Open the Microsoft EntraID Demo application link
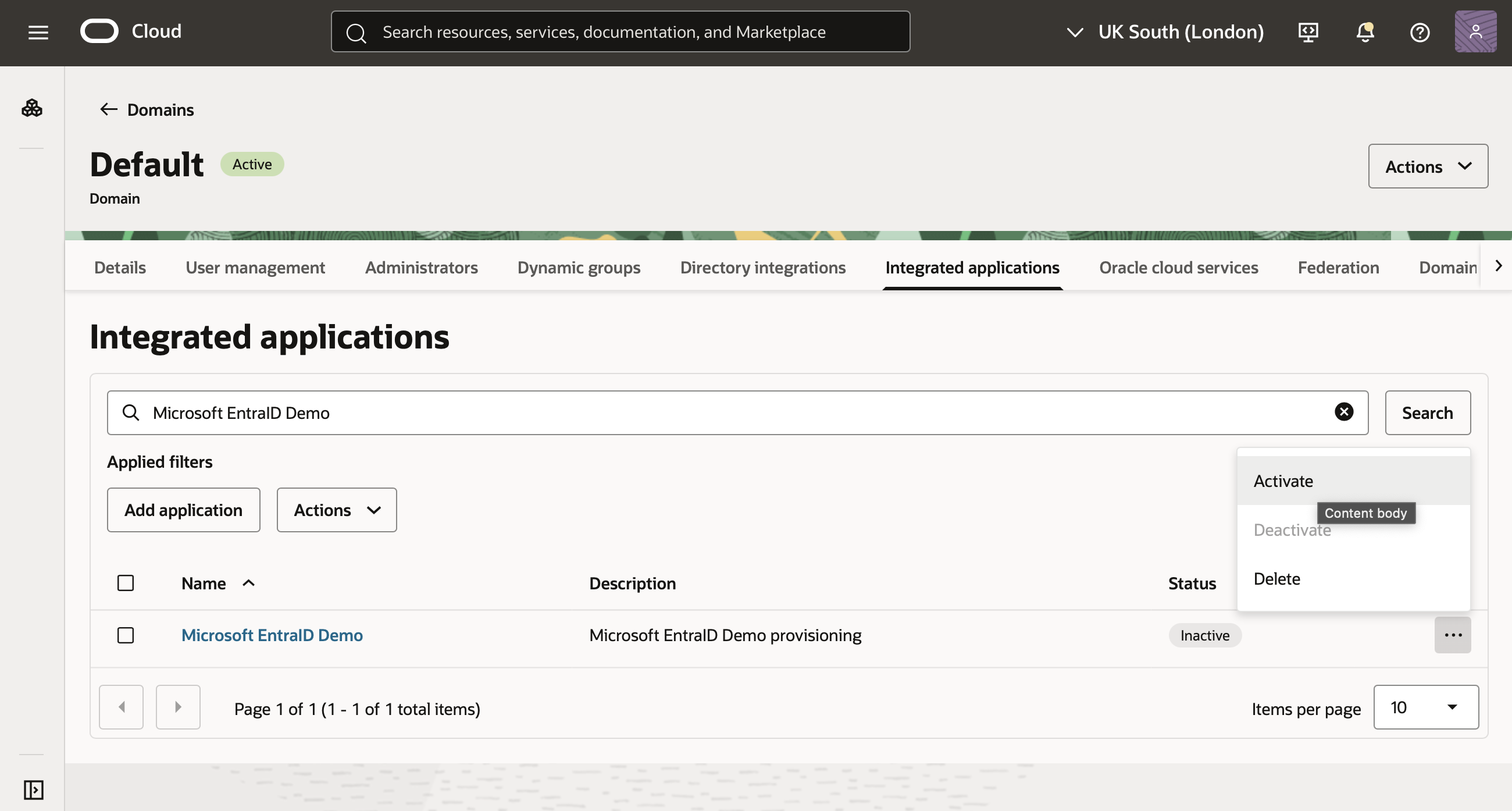1512x811 pixels. [272, 635]
